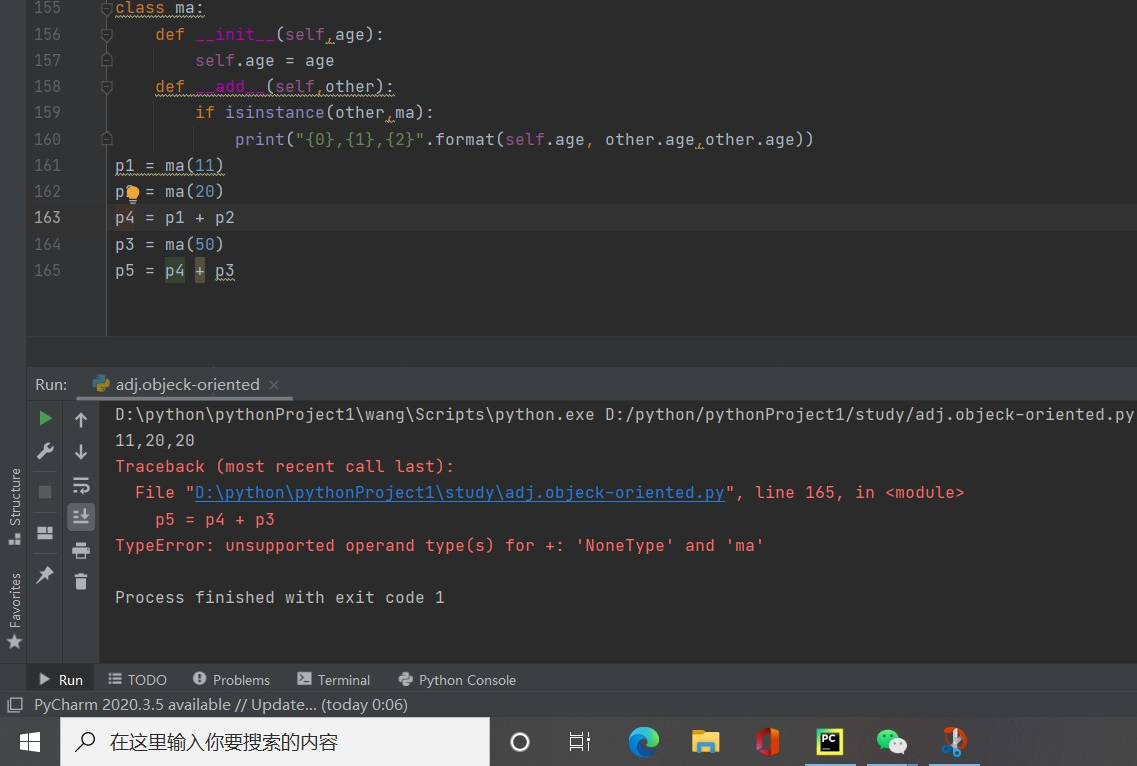Toggle soft-wrap in Run console
Image resolution: width=1137 pixels, height=766 pixels.
tap(81, 485)
